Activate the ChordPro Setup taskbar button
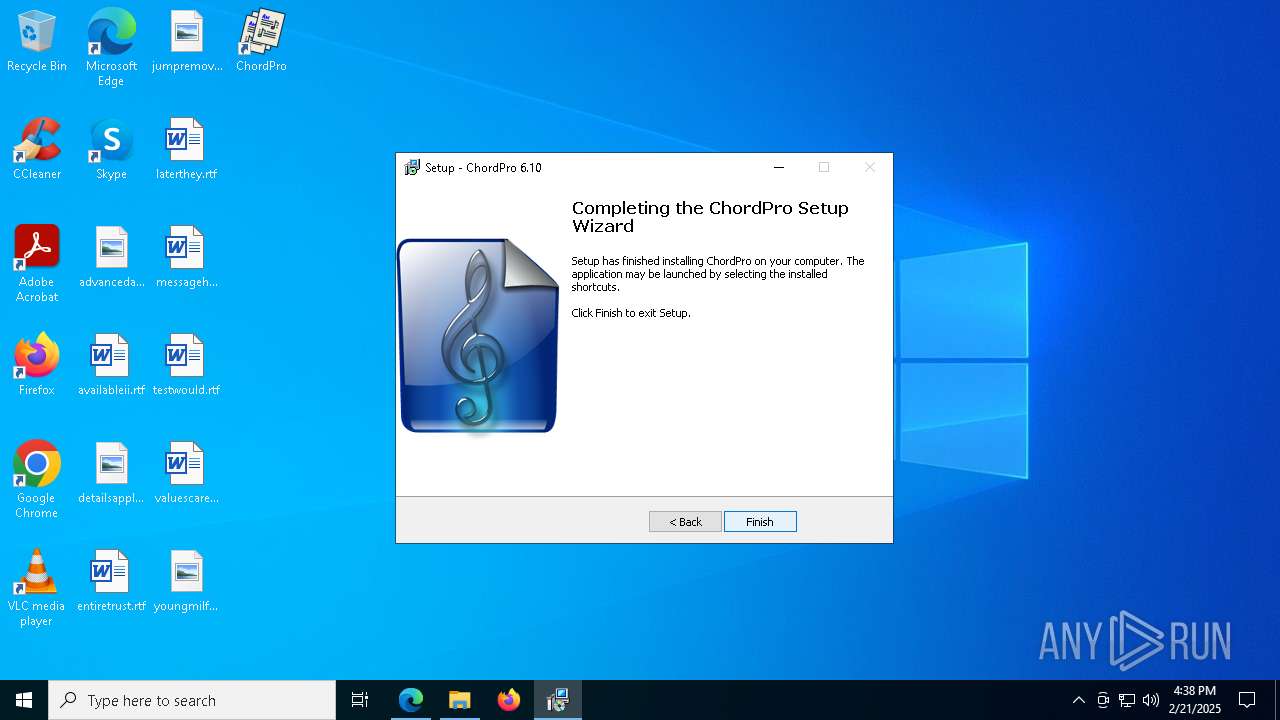This screenshot has height=720, width=1280. pyautogui.click(x=558, y=700)
